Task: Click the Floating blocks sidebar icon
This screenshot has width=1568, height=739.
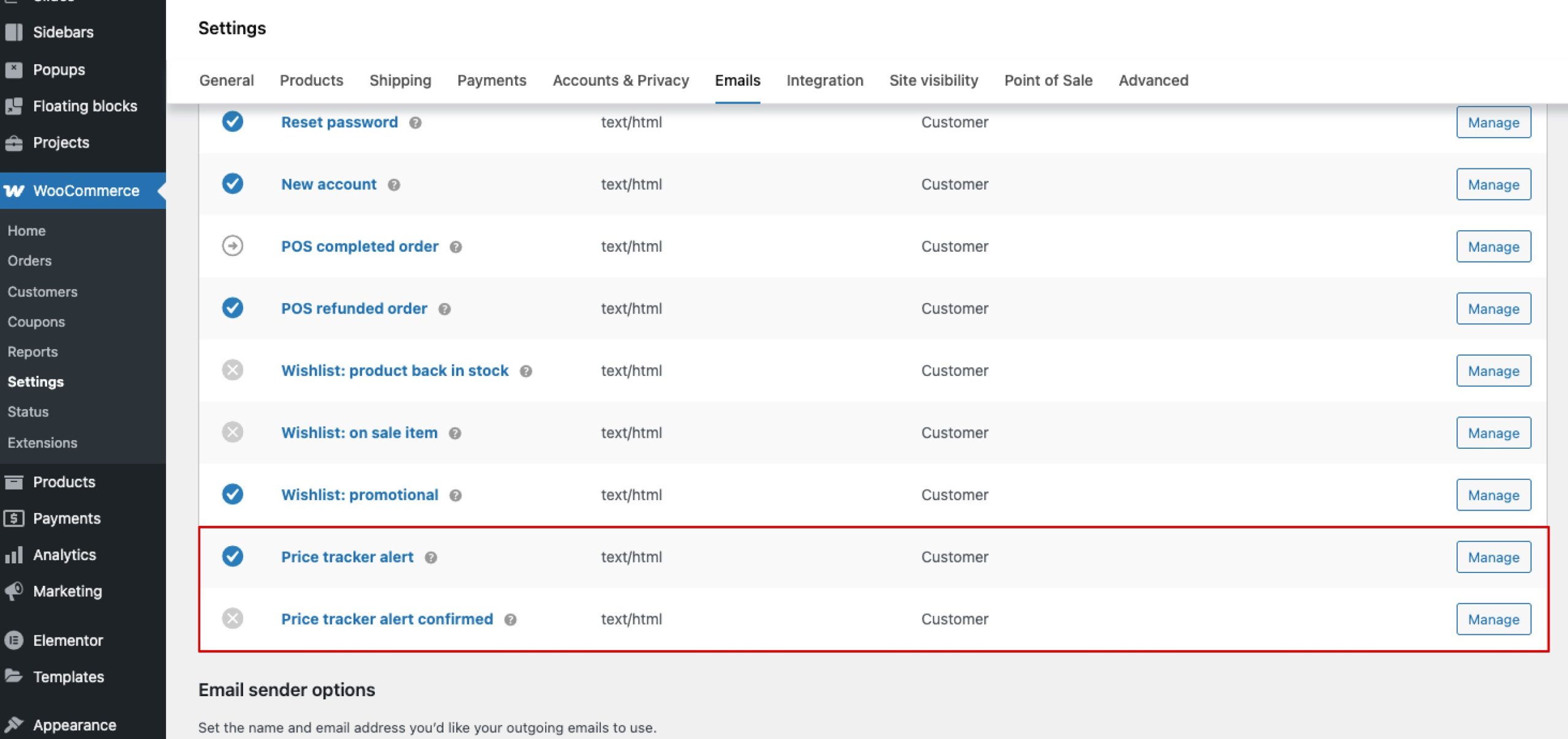Action: point(14,106)
